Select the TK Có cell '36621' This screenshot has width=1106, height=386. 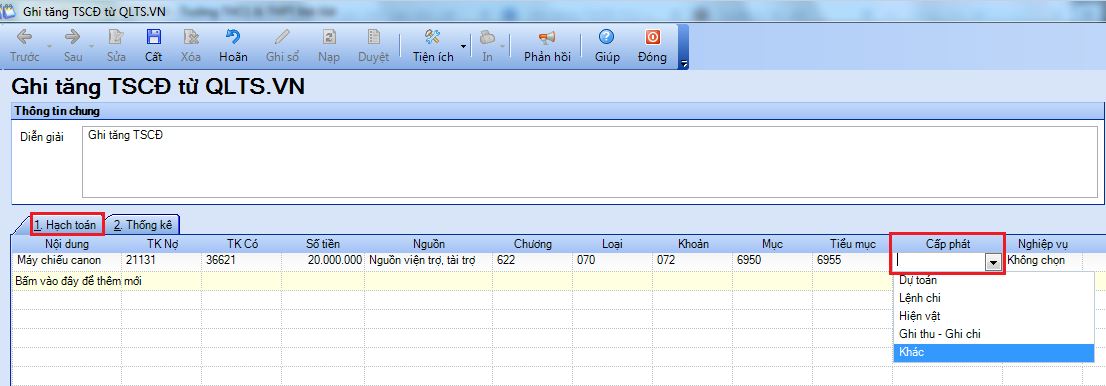coord(241,260)
